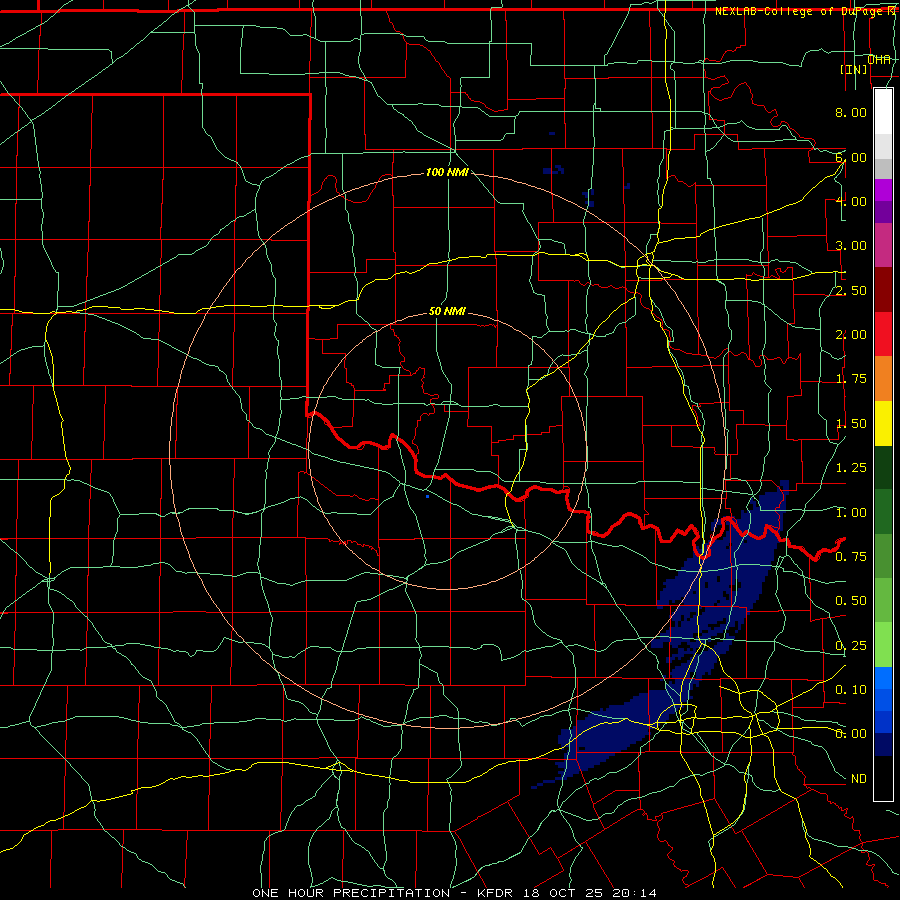Screen dimensions: 900x900
Task: Select the darkest green legend swatch
Action: pyautogui.click(x=883, y=468)
